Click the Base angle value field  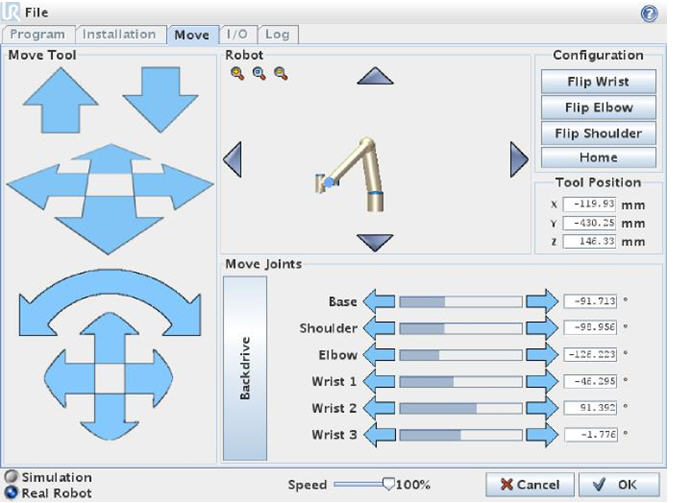590,301
